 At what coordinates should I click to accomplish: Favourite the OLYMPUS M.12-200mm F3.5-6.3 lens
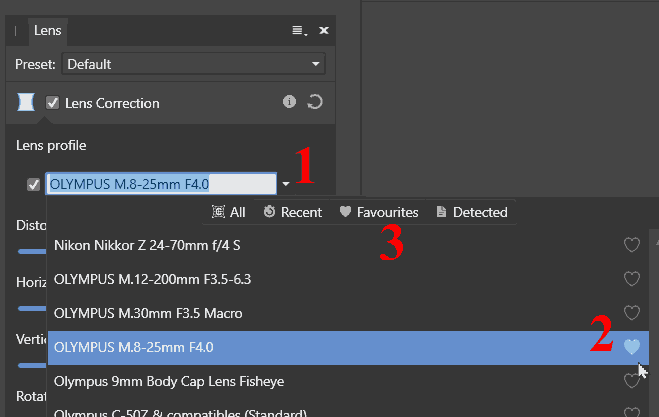pos(631,279)
